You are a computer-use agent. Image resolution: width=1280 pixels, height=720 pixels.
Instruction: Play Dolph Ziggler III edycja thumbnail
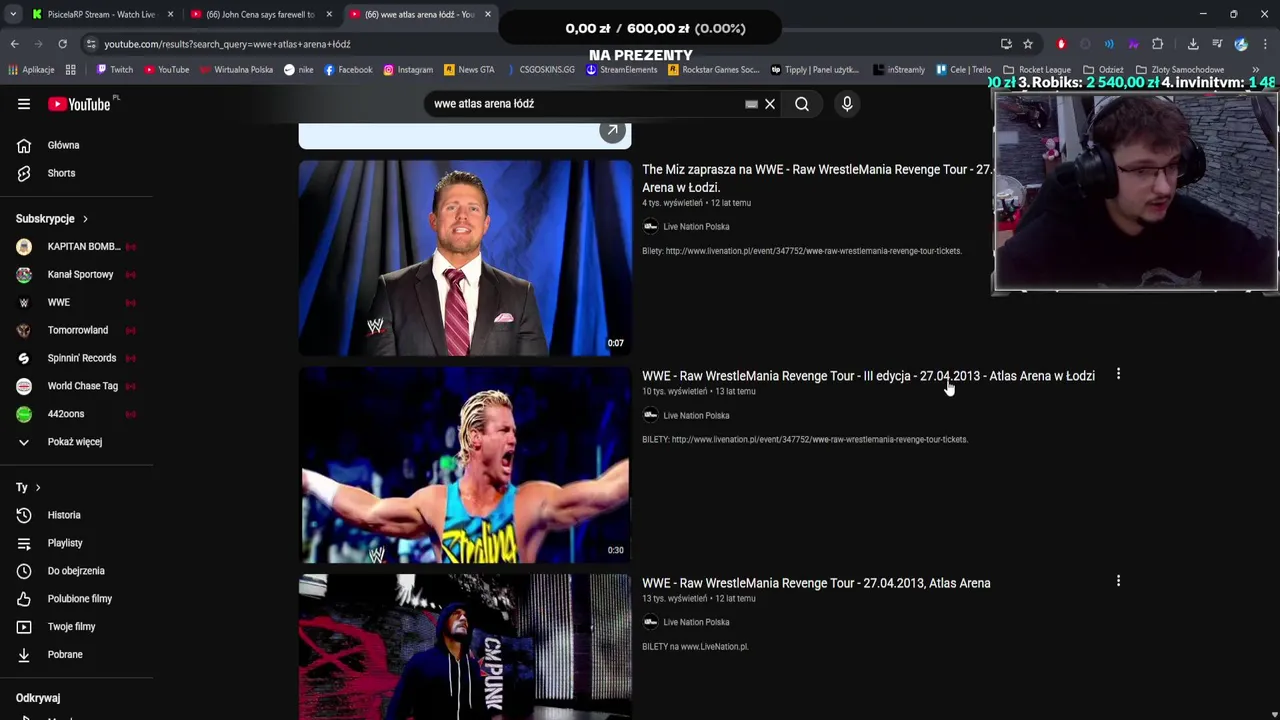click(x=465, y=465)
